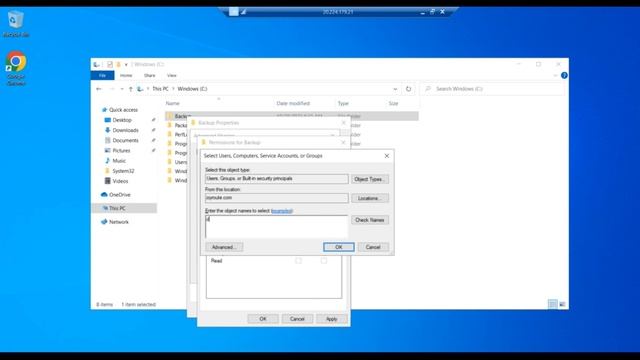
Task: Close the Backup Properties dialog
Action: 343,122
